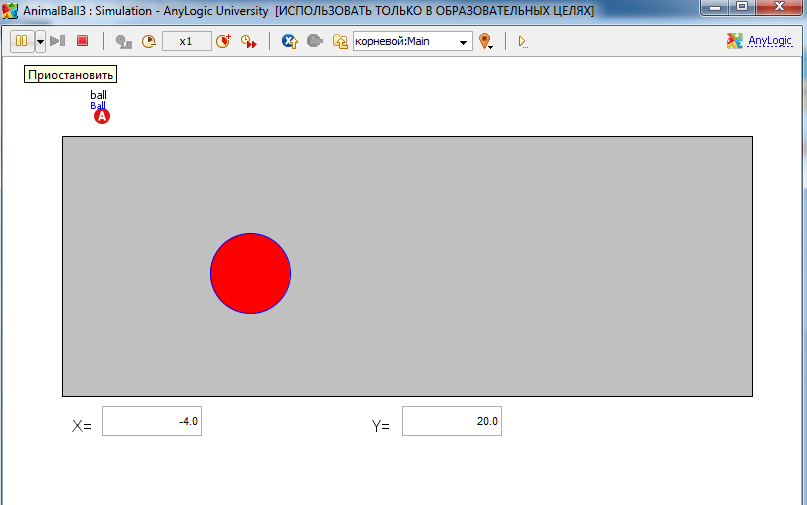This screenshot has height=505, width=807.
Task: Click the AnyLogic app icon in title bar
Action: coord(10,10)
